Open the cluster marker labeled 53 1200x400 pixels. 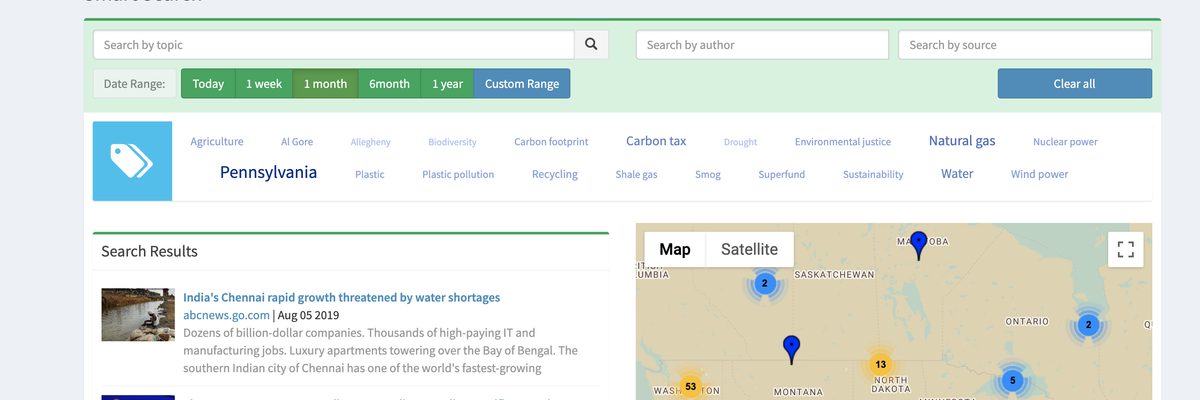[x=690, y=386]
